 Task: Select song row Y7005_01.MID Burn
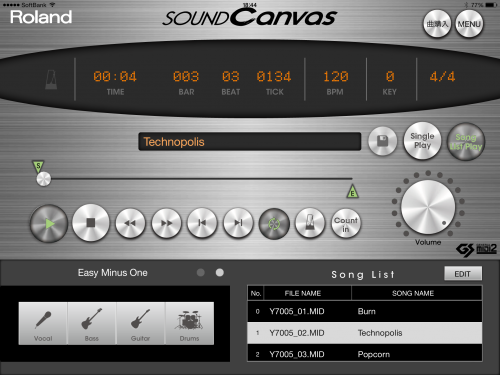coord(365,311)
